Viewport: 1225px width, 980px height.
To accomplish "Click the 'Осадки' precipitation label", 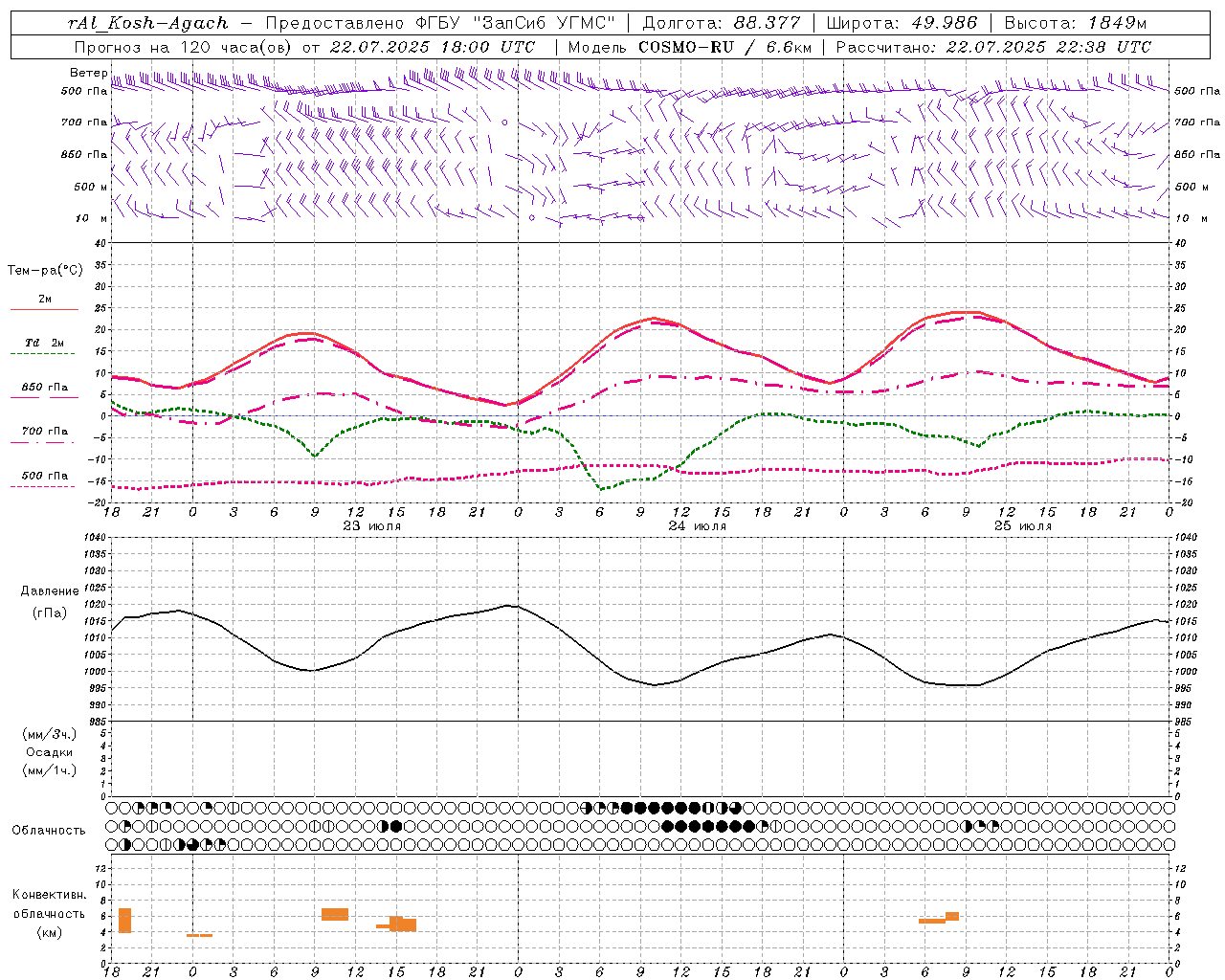I will coord(49,752).
